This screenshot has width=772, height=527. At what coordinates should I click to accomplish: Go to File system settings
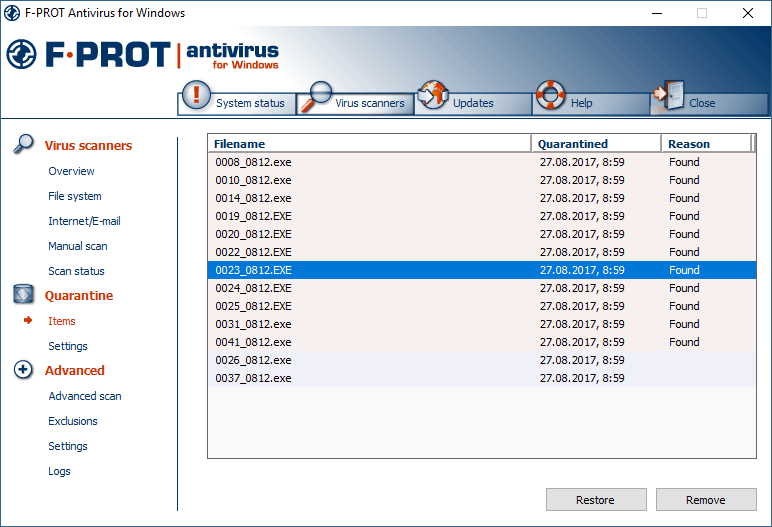[x=75, y=196]
